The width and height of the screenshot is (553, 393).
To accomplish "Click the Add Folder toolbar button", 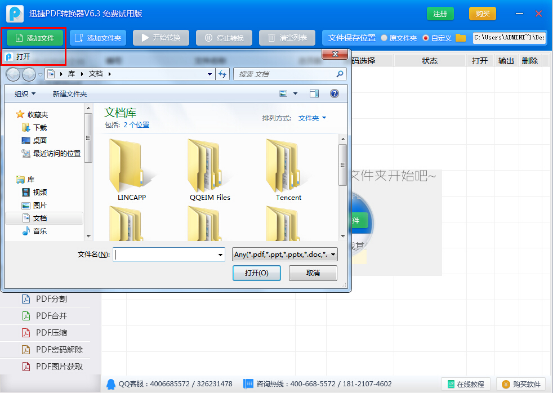I will 98,38.
